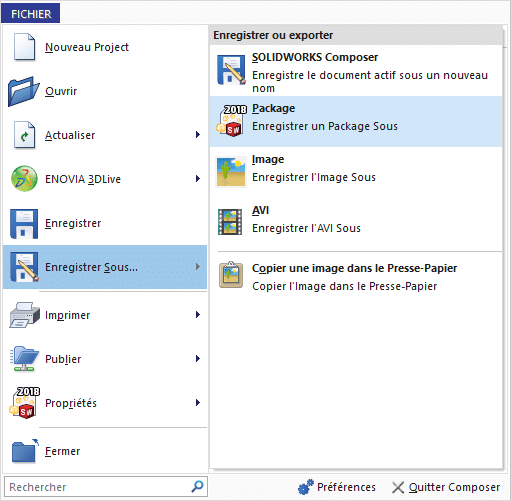The width and height of the screenshot is (512, 501).
Task: Save as SOLIDWORKS Composer document
Action: (x=356, y=71)
